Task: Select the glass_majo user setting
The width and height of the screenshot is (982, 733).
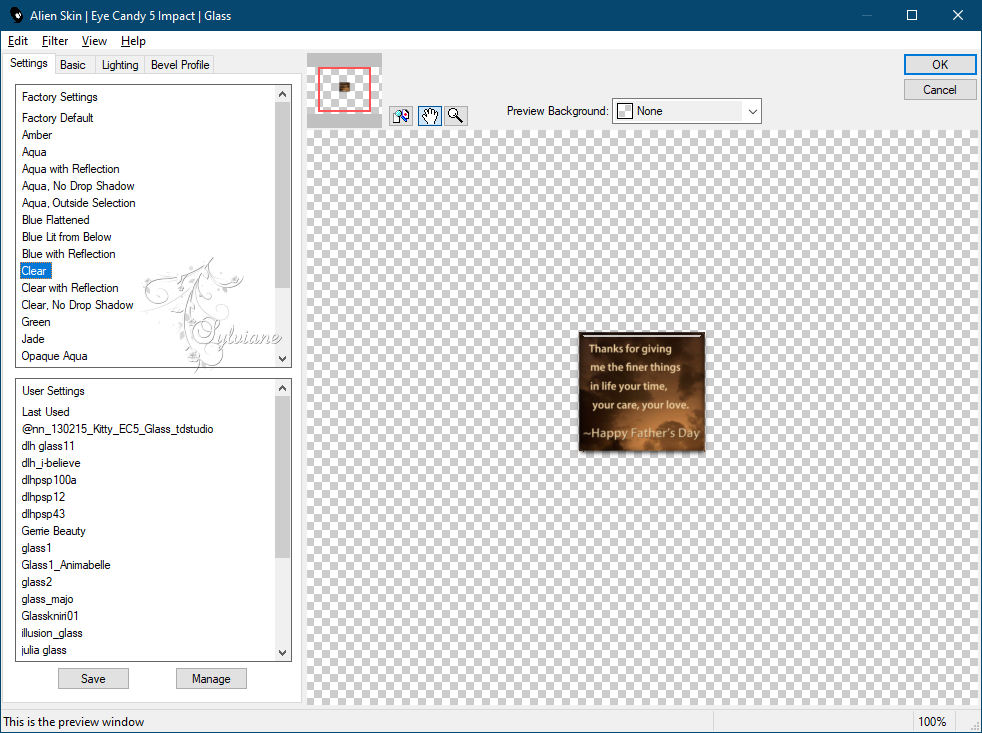Action: tap(47, 599)
